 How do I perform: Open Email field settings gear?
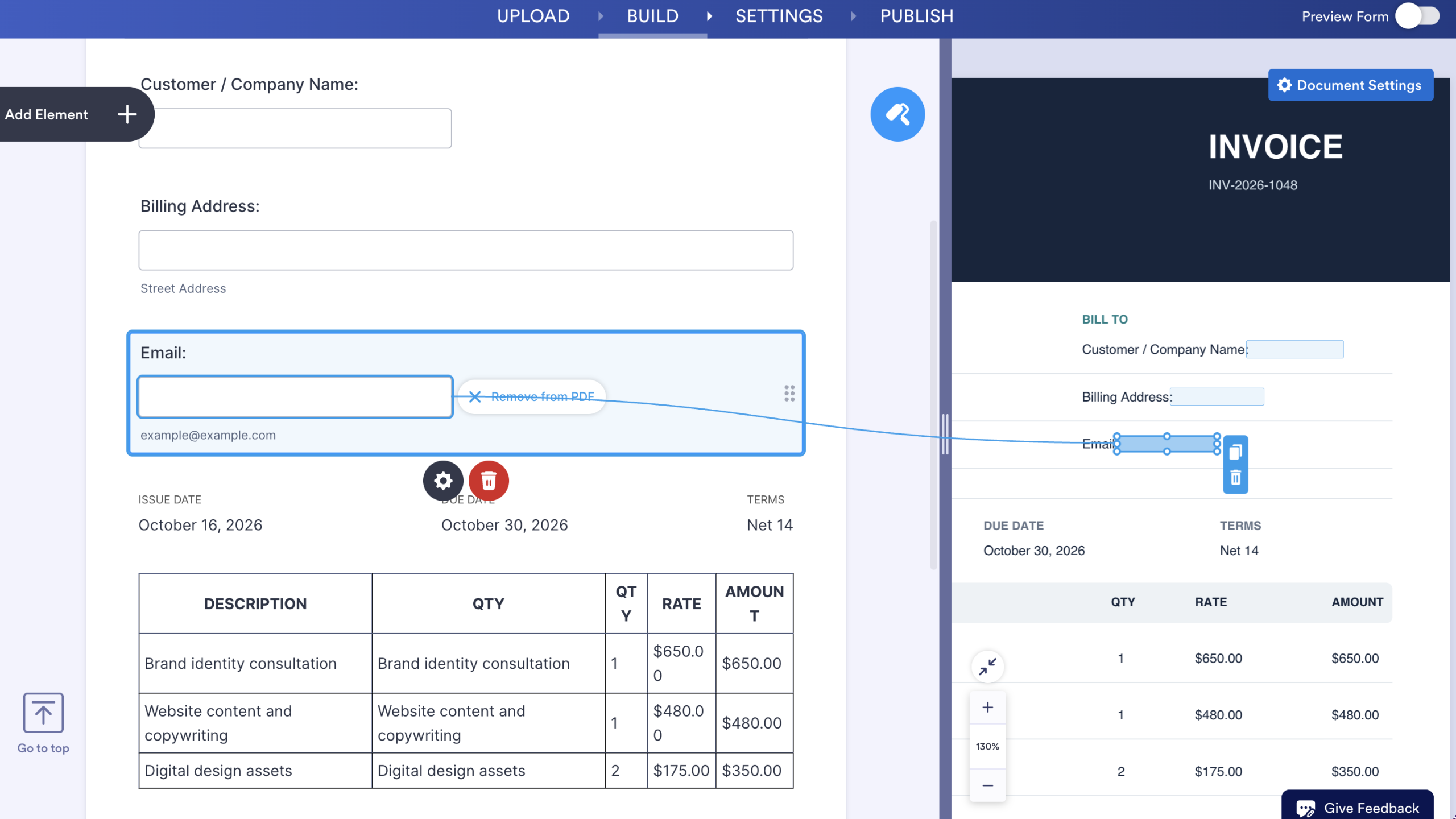coord(443,481)
